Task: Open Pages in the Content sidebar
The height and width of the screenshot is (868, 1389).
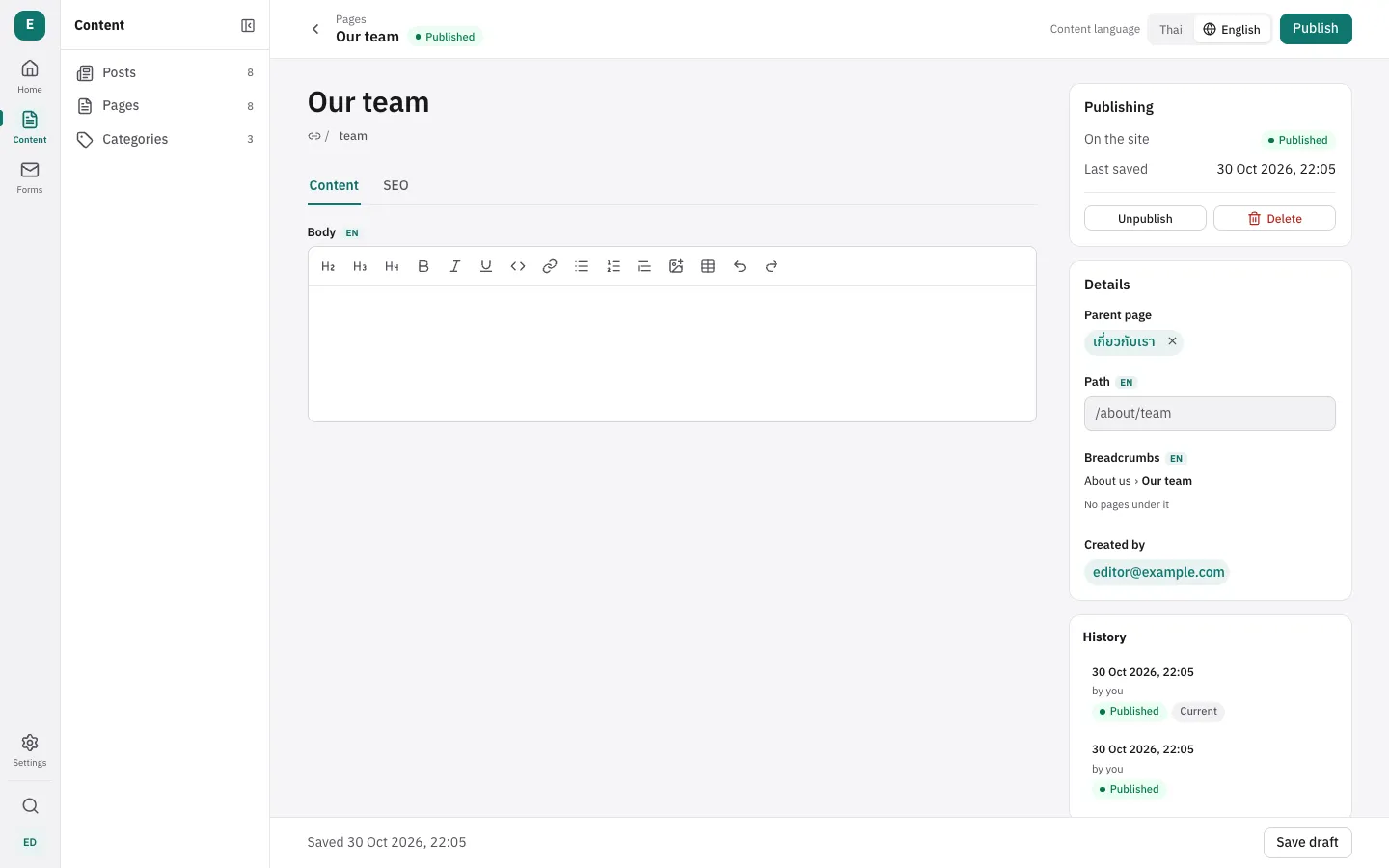Action: [x=165, y=106]
